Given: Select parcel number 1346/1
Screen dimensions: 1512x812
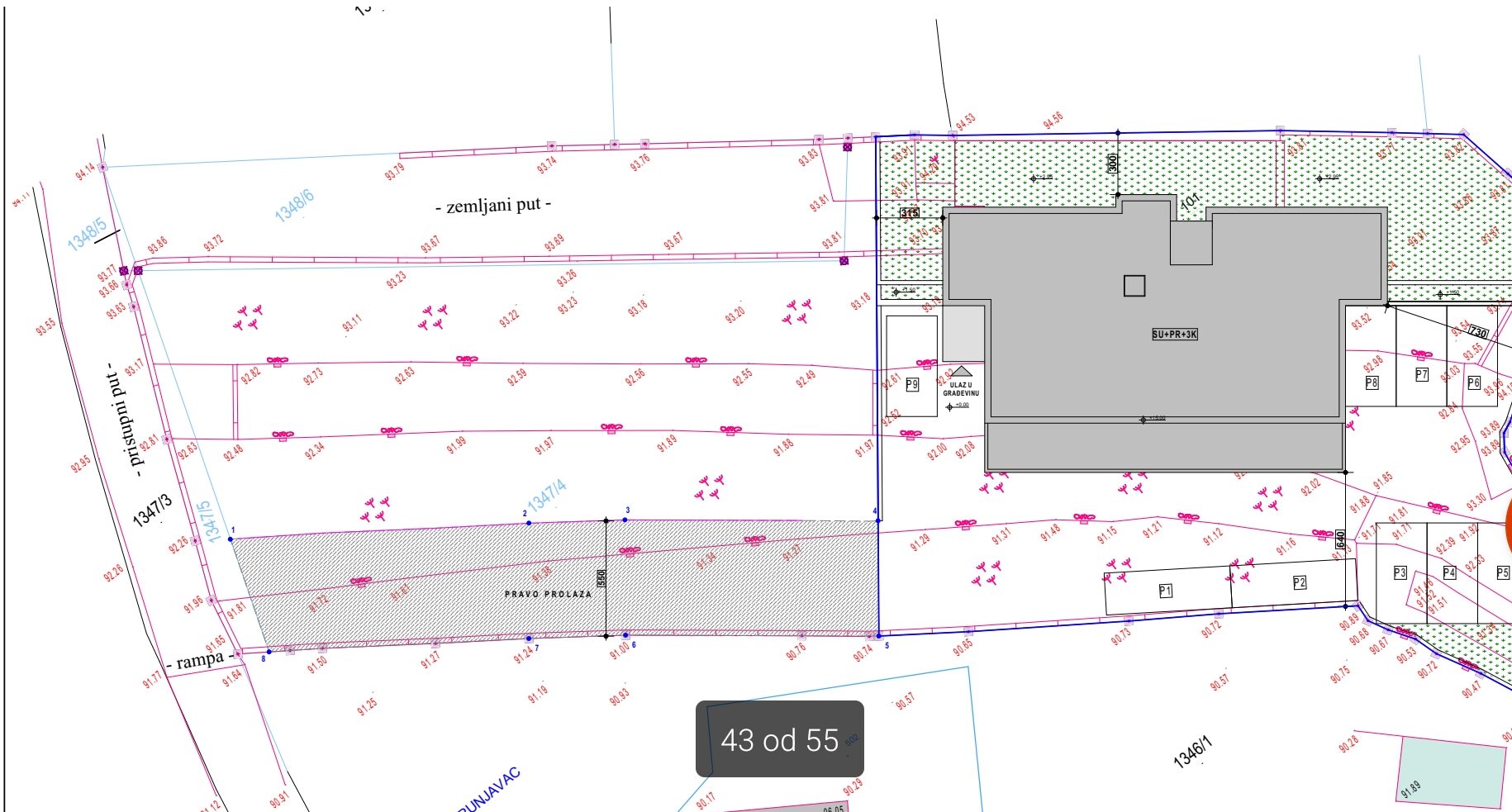Looking at the screenshot, I should tap(1193, 752).
